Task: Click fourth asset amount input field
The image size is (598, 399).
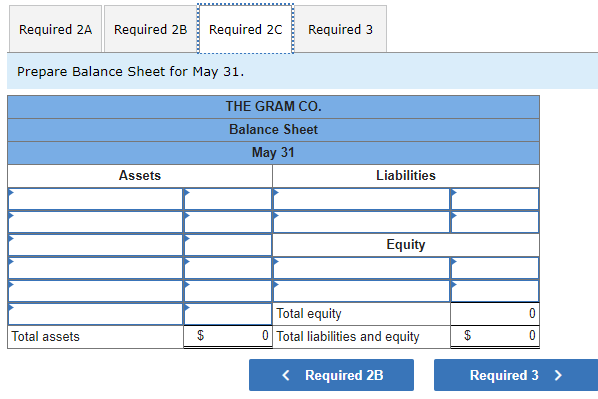Action: [x=228, y=268]
